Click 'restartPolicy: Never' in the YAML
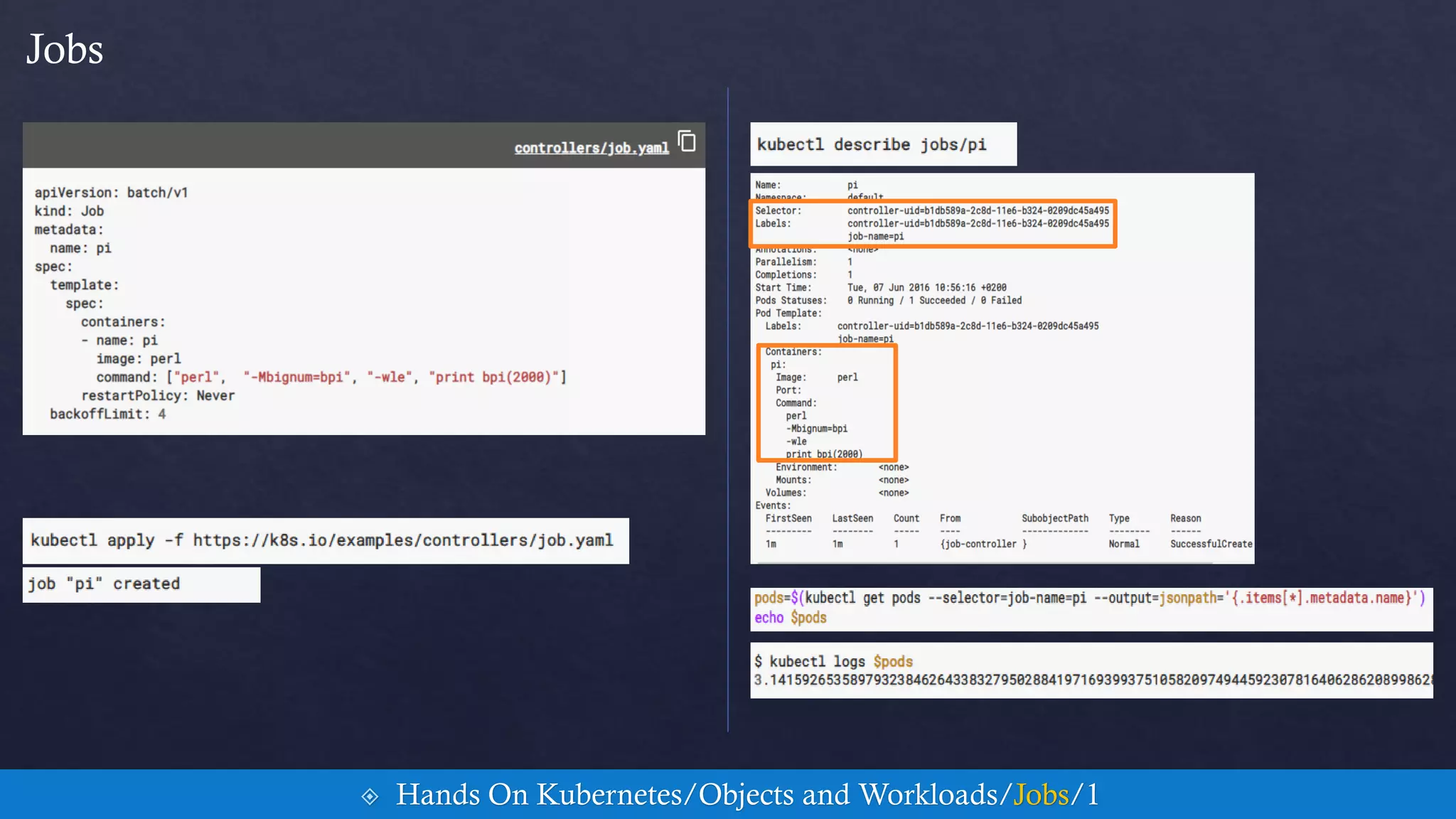This screenshot has height=819, width=1456. 158,396
